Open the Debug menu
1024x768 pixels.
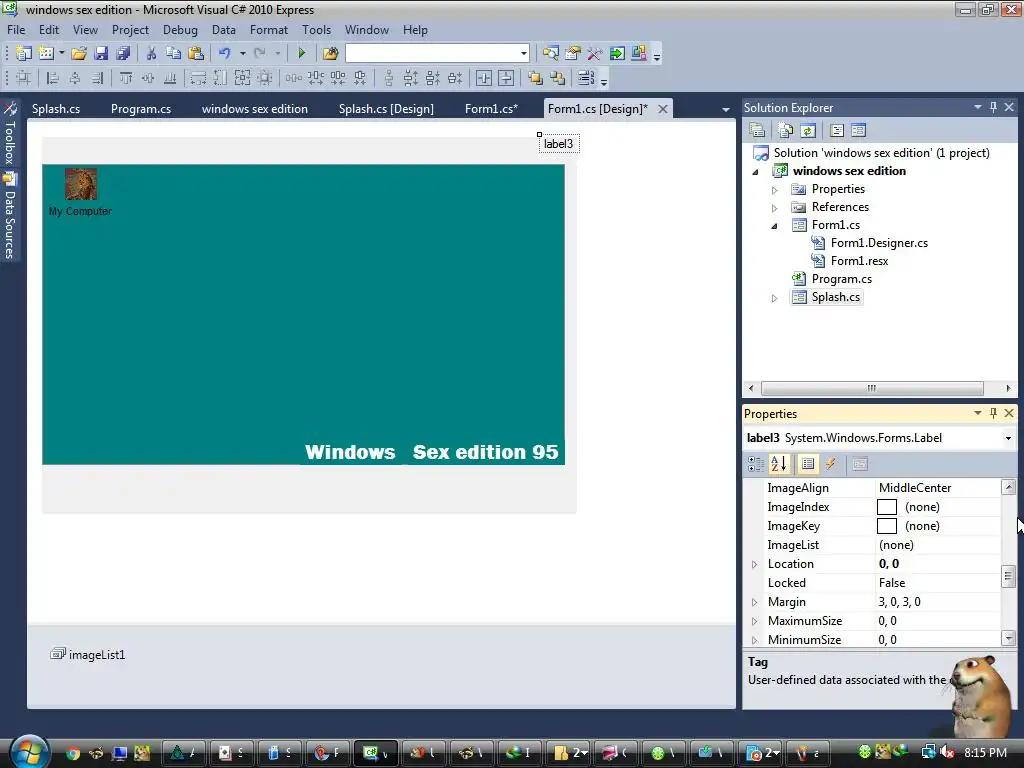click(180, 30)
